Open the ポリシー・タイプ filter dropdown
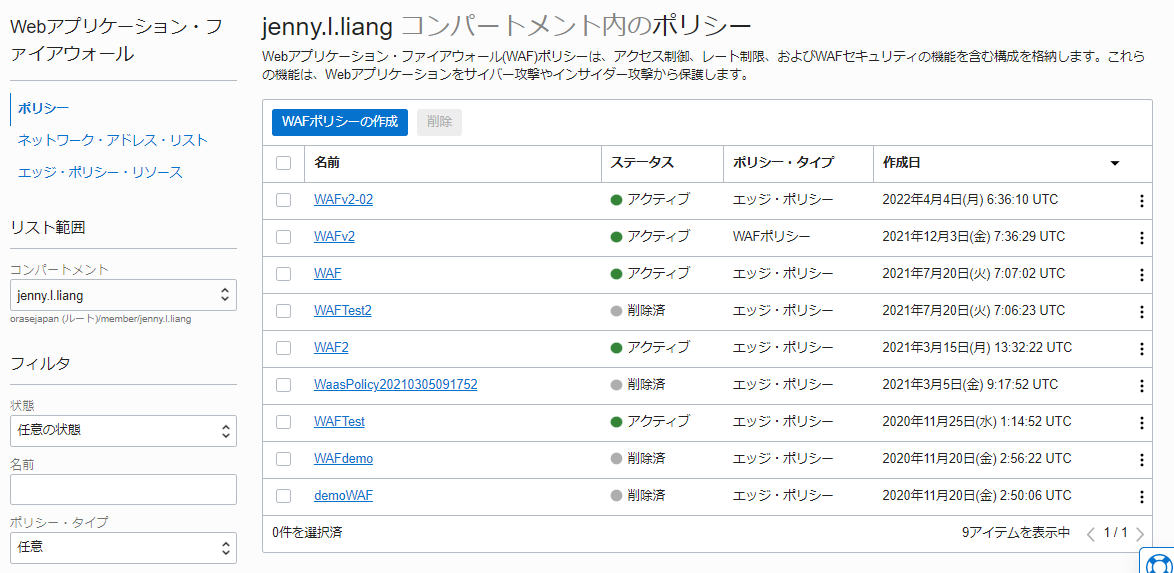 [x=123, y=547]
